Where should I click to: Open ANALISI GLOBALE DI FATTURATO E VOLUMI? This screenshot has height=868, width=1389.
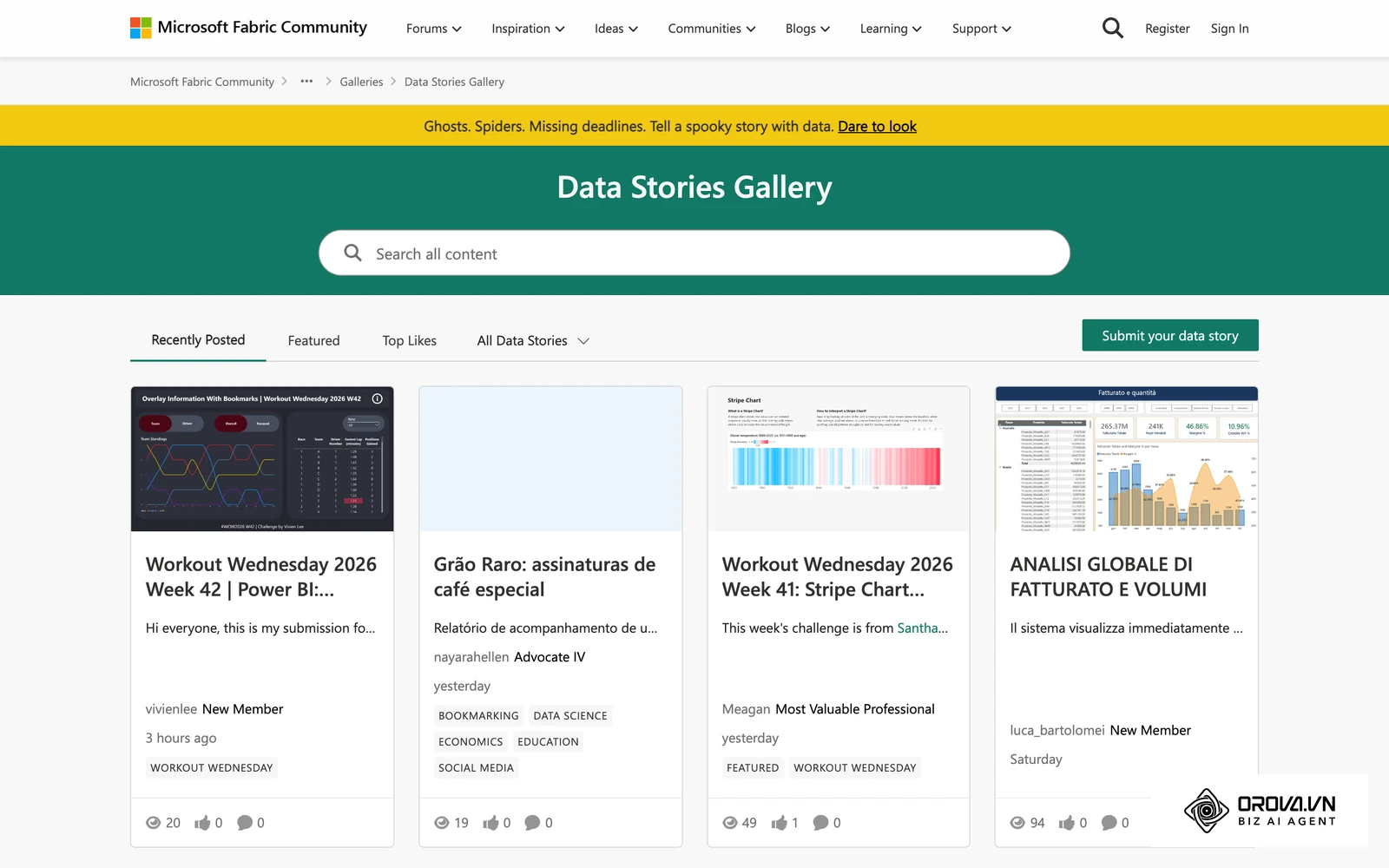(x=1109, y=577)
